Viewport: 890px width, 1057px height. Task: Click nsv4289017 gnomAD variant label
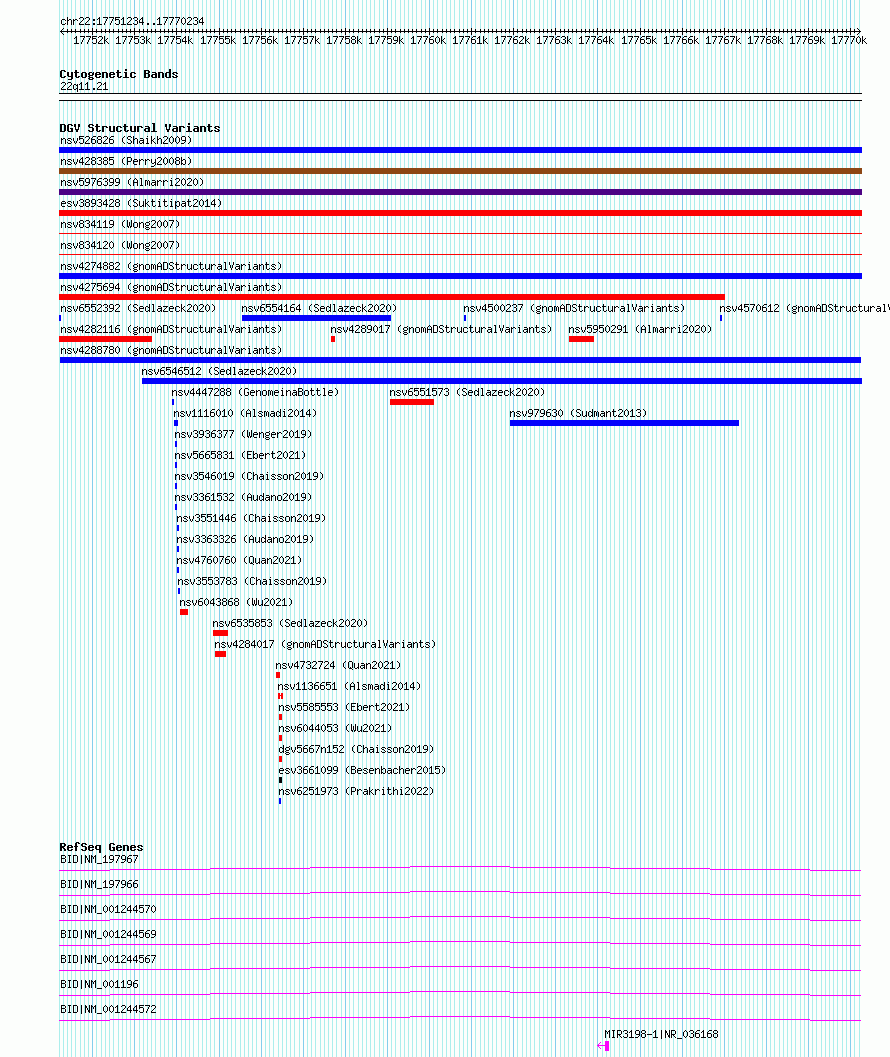click(441, 329)
